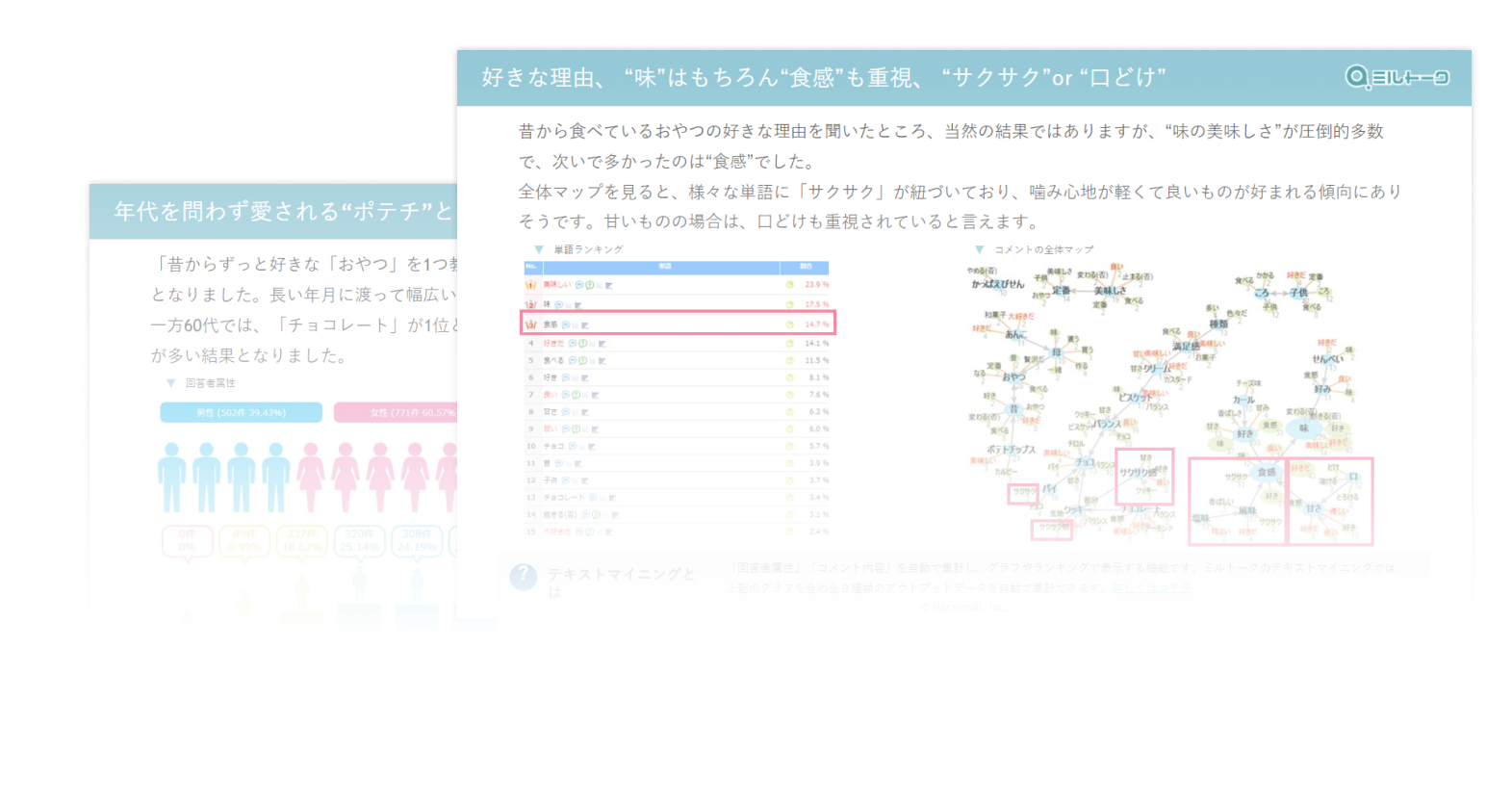Click the 口 node on map
This screenshot has height=804, width=1512.
1352,477
